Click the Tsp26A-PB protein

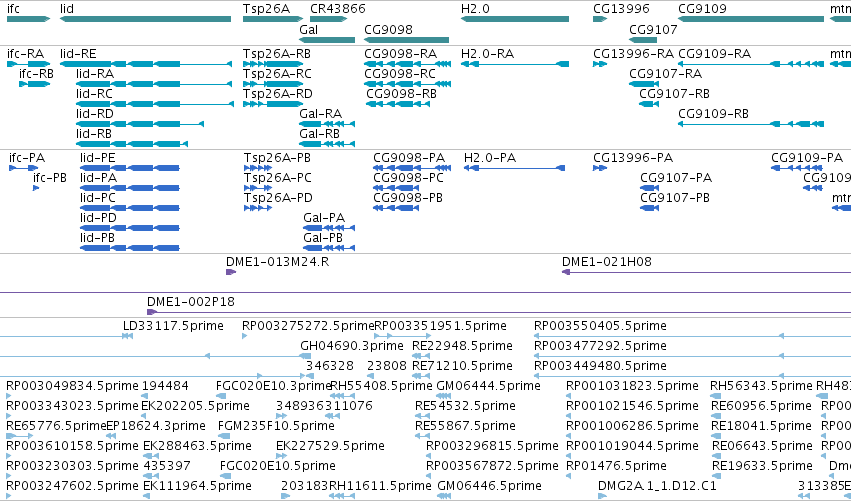(258, 168)
